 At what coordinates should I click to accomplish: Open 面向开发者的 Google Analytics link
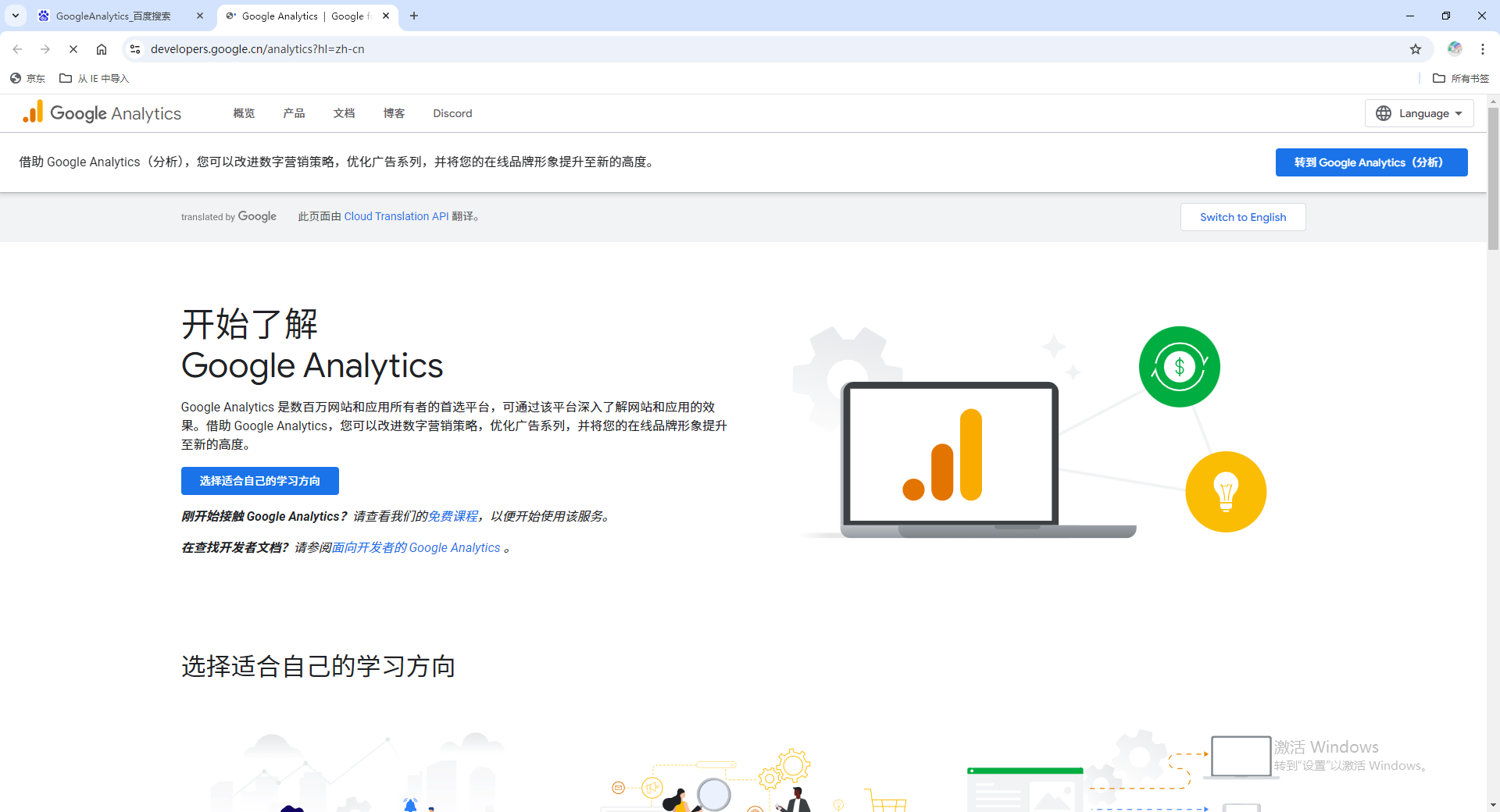pos(416,547)
